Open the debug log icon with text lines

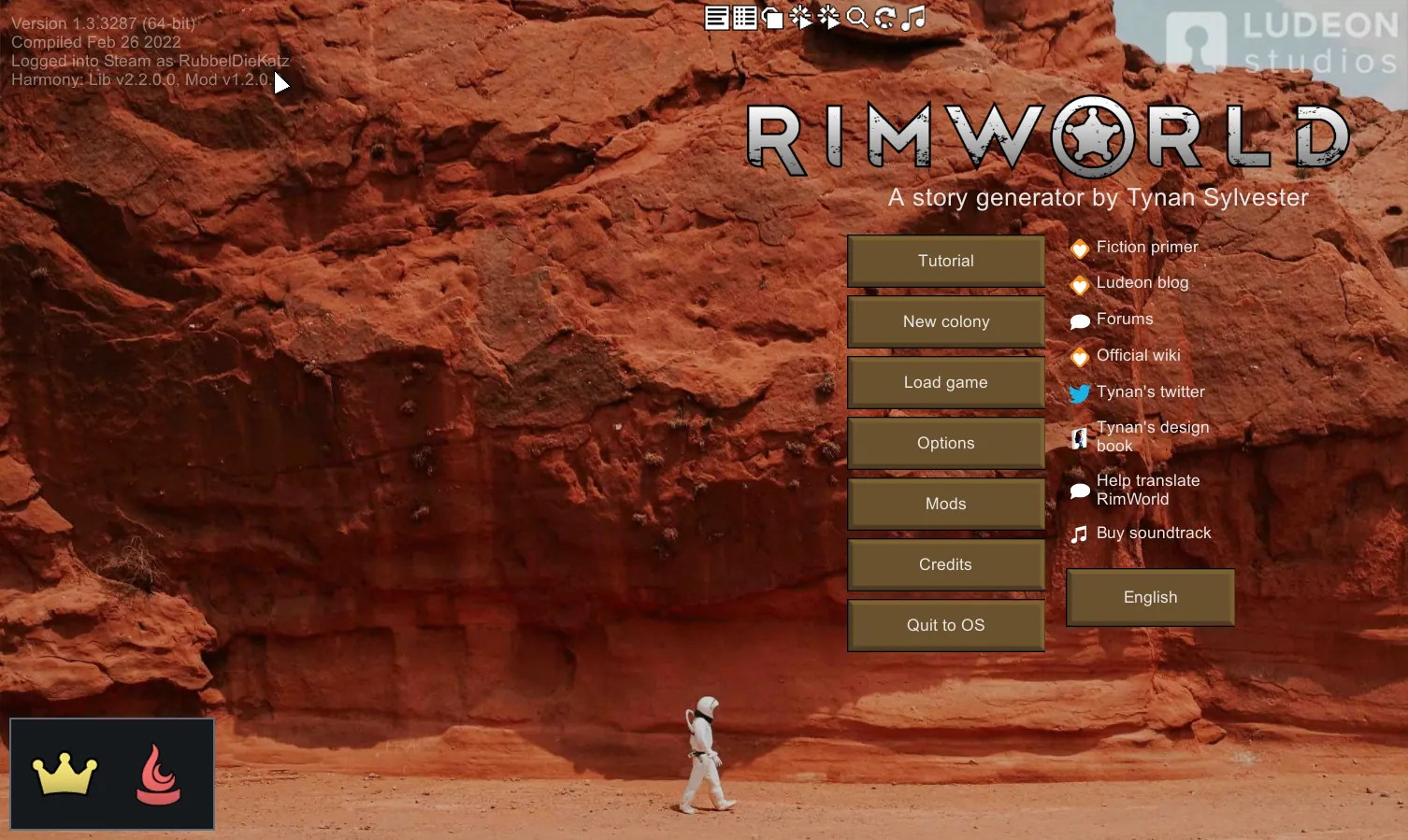[716, 18]
